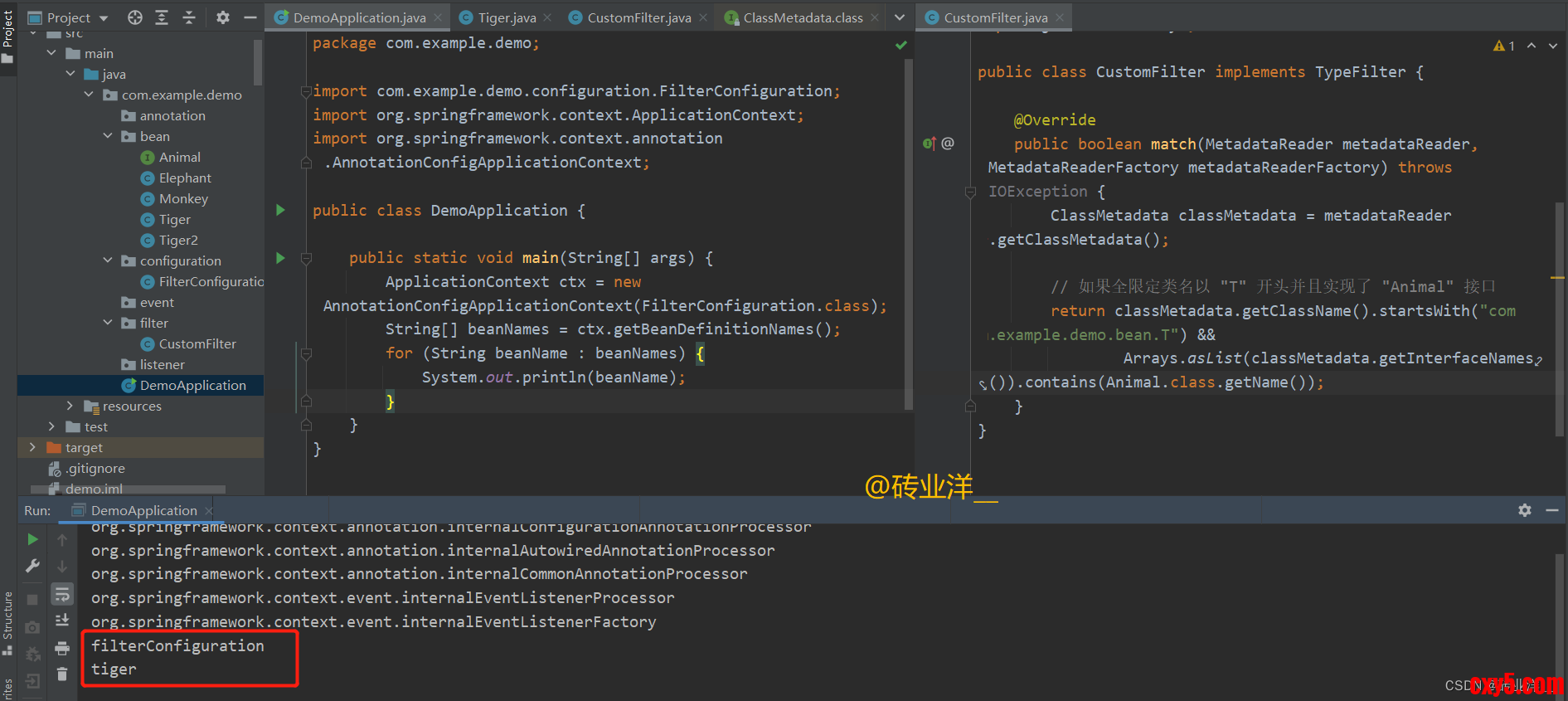Expand the target folder
The height and width of the screenshot is (701, 1568).
coord(32,447)
